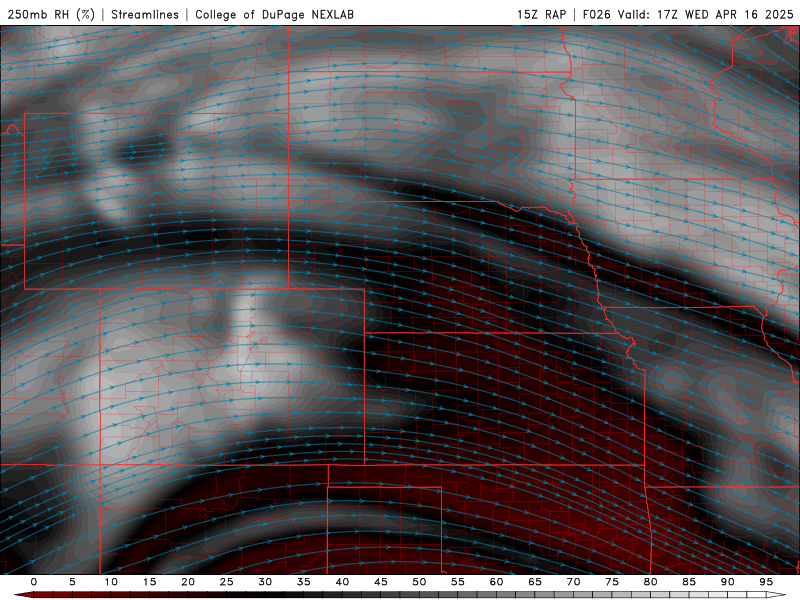Click the color bar value 35
The width and height of the screenshot is (800, 600).
(304, 582)
